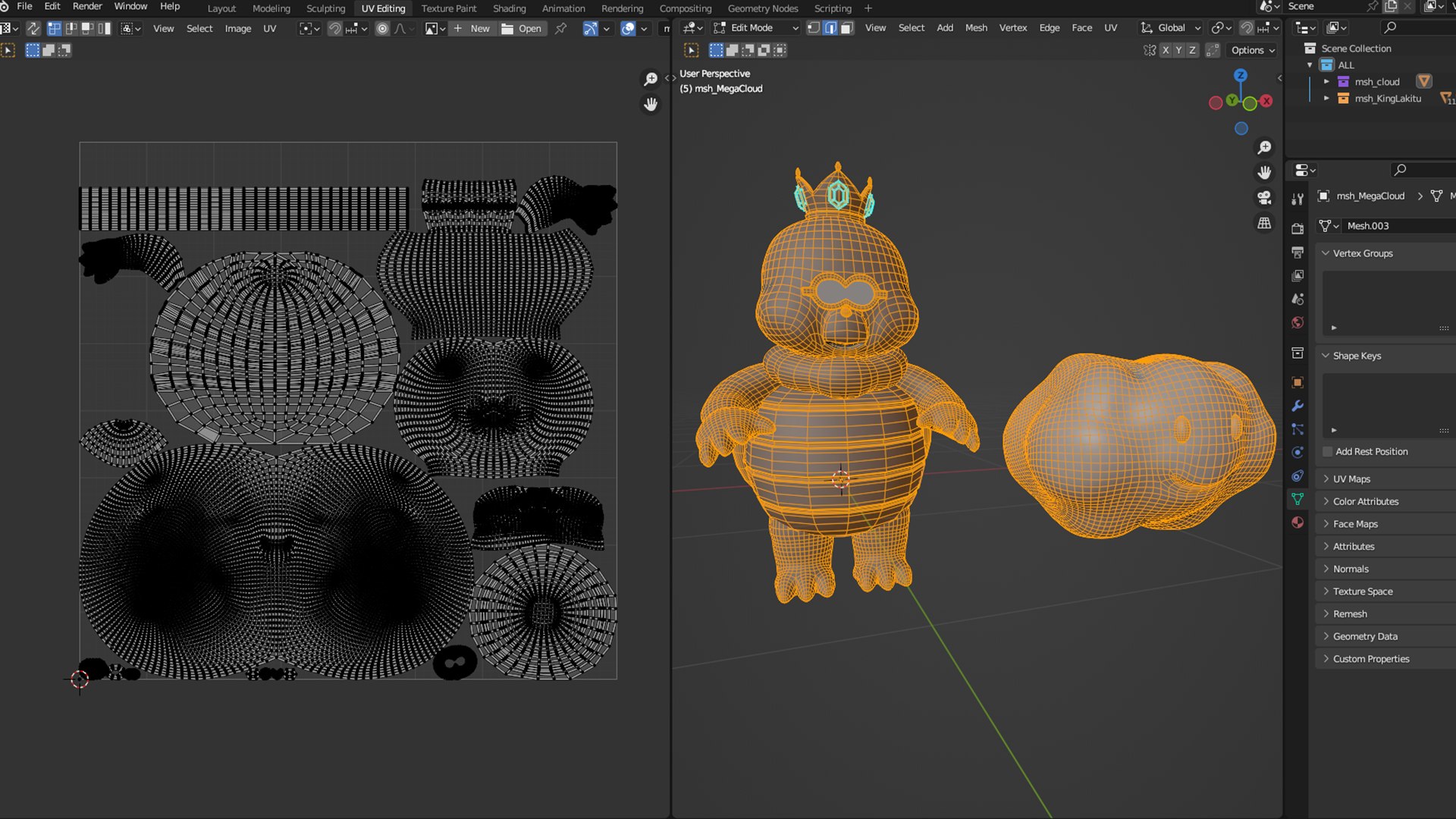
Task: Open the Object Data mesh tab icon
Action: click(1298, 499)
